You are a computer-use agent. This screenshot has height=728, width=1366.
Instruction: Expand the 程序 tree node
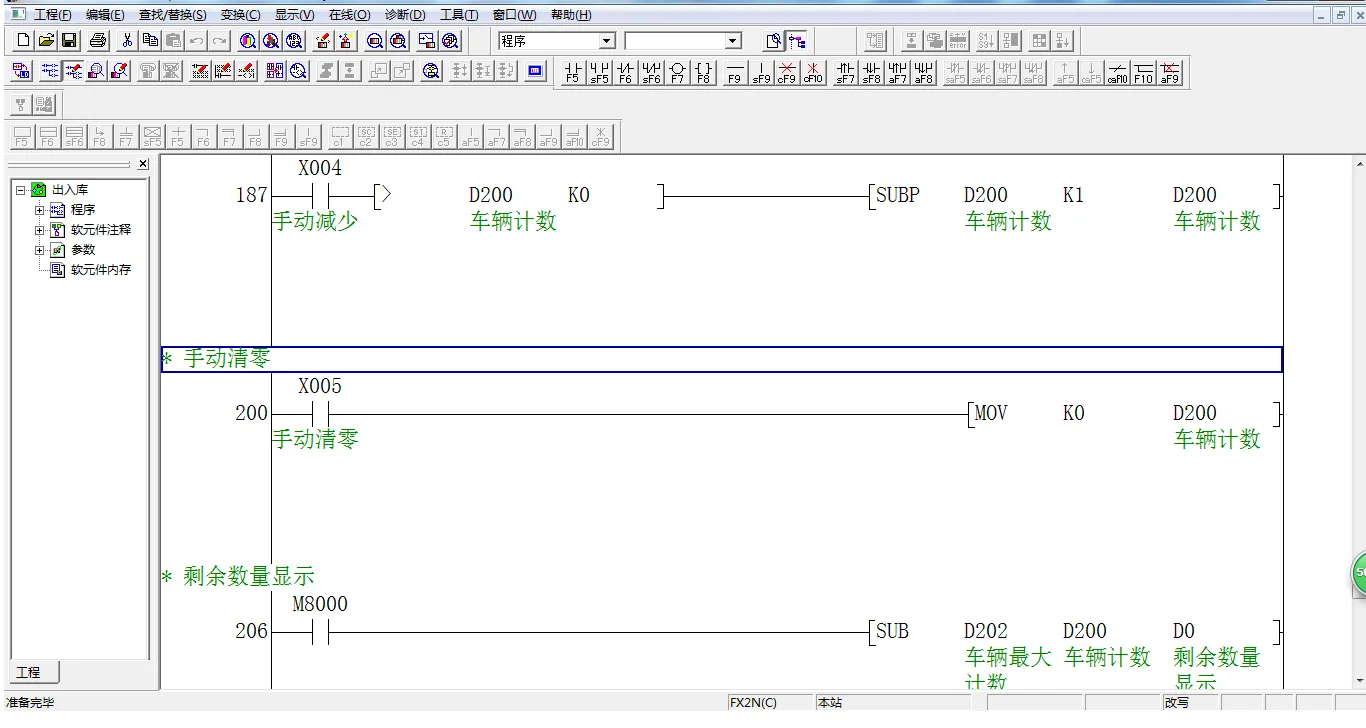(40, 210)
